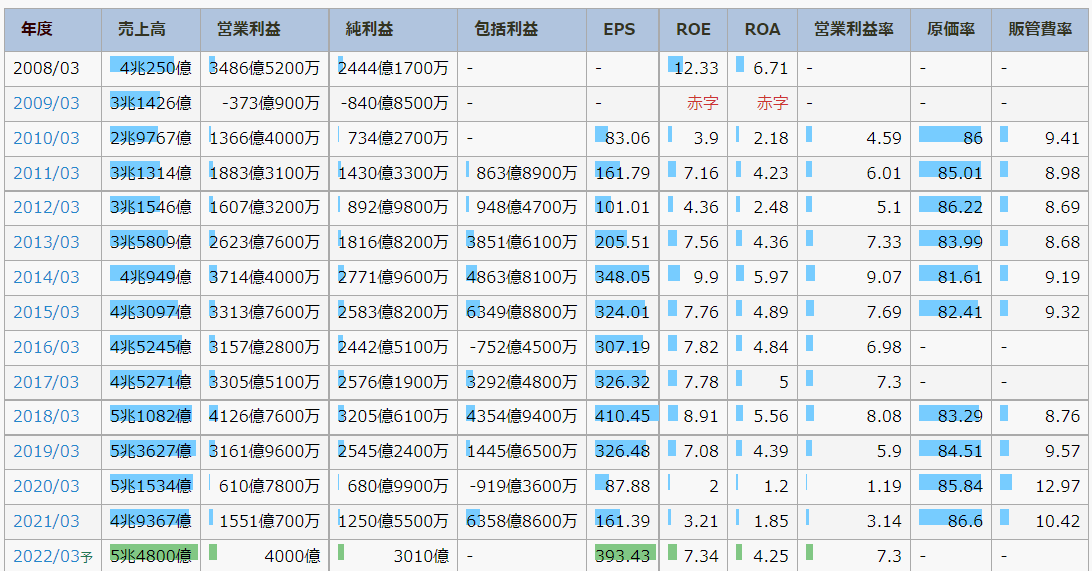Image resolution: width=1092 pixels, height=571 pixels.
Task: Select ROA value 6.71
Action: click(x=771, y=68)
